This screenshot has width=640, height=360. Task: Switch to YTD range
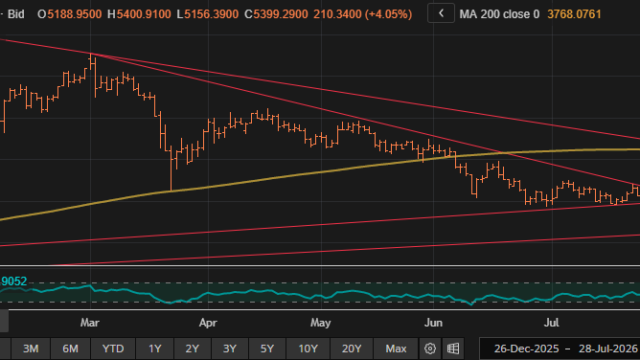coord(113,349)
